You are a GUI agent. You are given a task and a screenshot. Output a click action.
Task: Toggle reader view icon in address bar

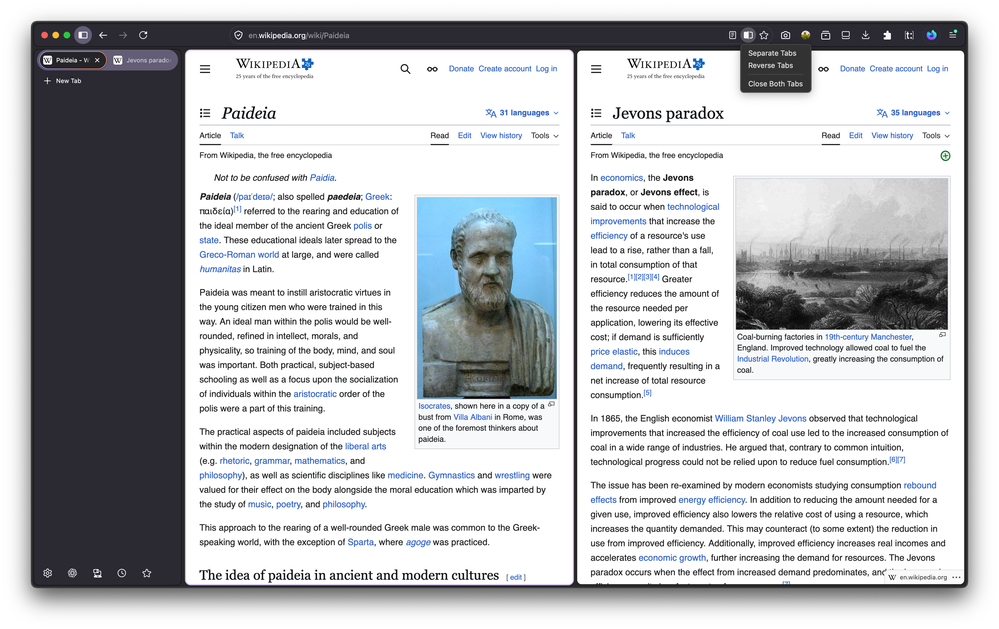point(732,35)
